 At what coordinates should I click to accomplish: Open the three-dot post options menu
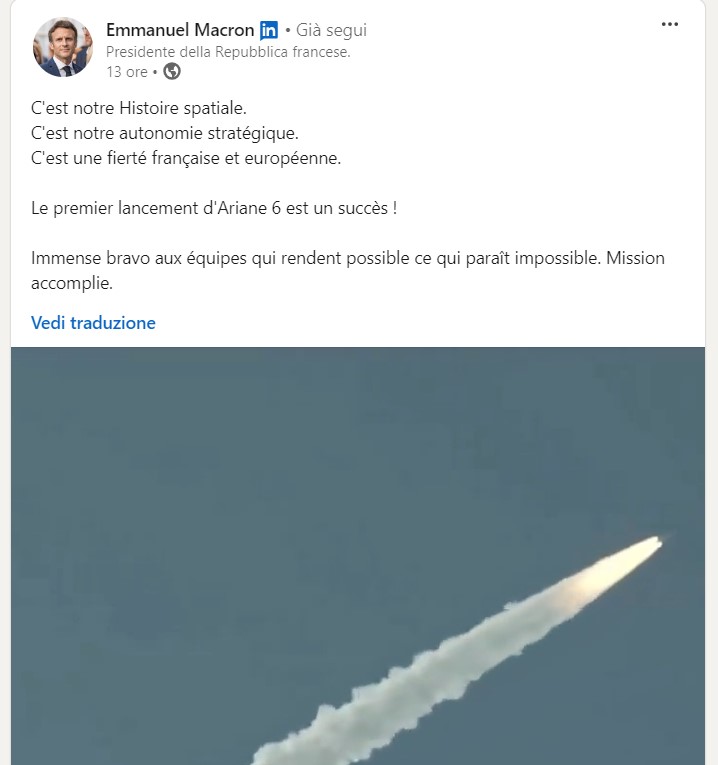click(670, 24)
